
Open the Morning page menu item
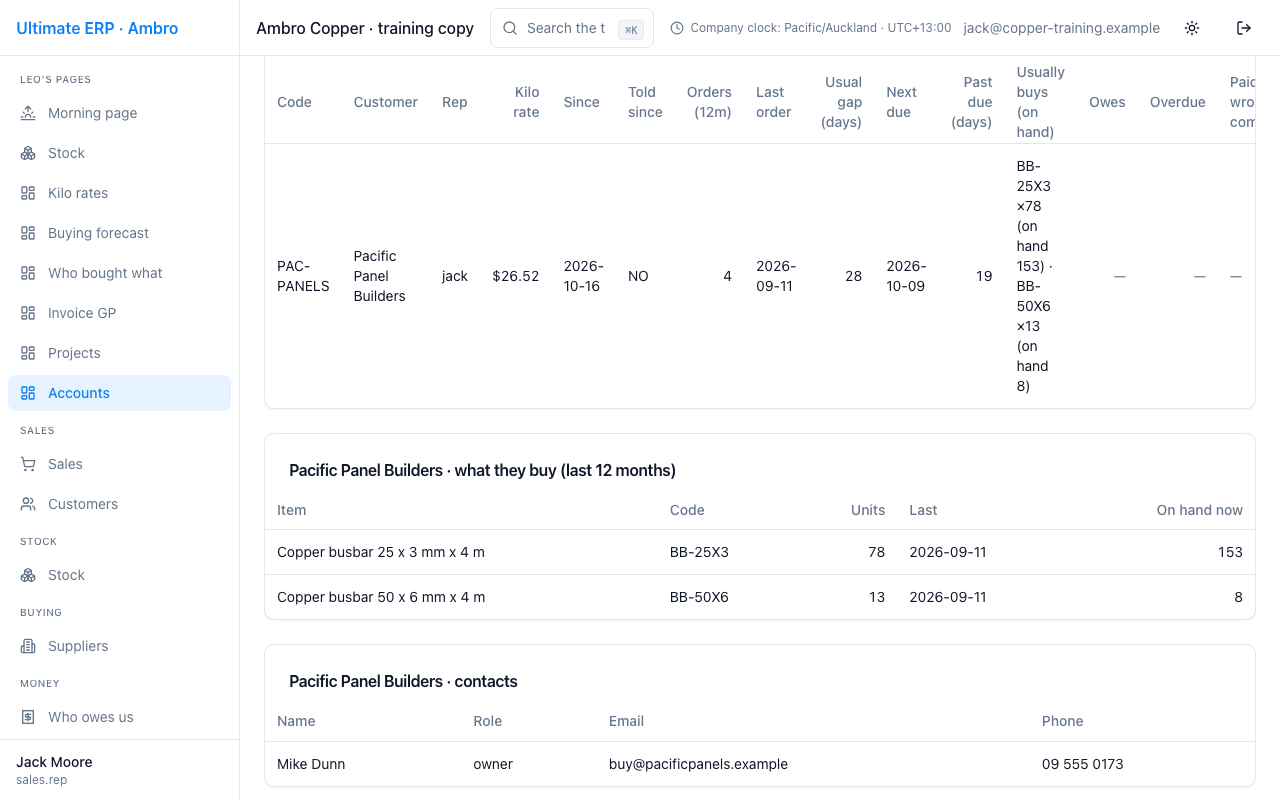click(x=120, y=113)
